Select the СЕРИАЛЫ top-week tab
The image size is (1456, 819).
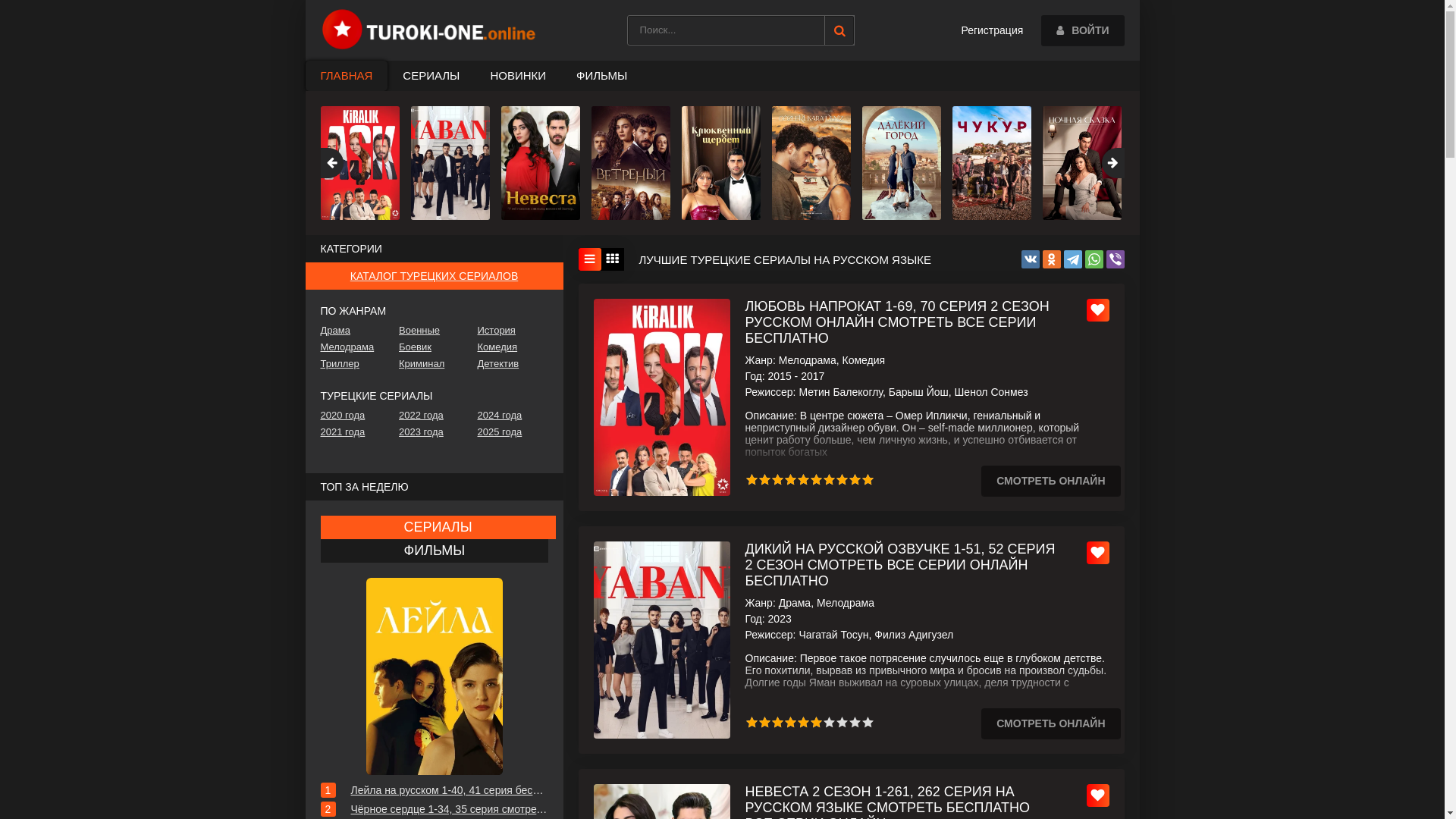[438, 527]
